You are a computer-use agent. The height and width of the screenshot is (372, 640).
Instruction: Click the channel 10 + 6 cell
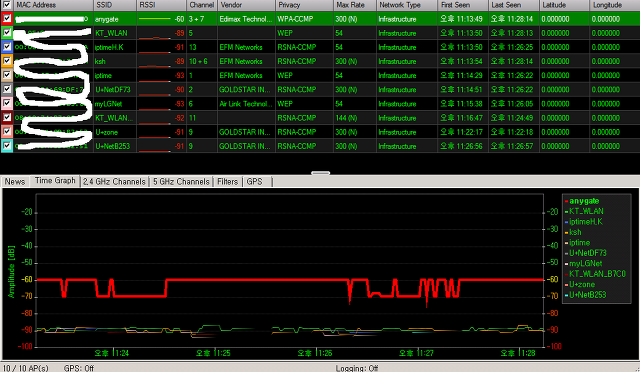[x=202, y=61]
